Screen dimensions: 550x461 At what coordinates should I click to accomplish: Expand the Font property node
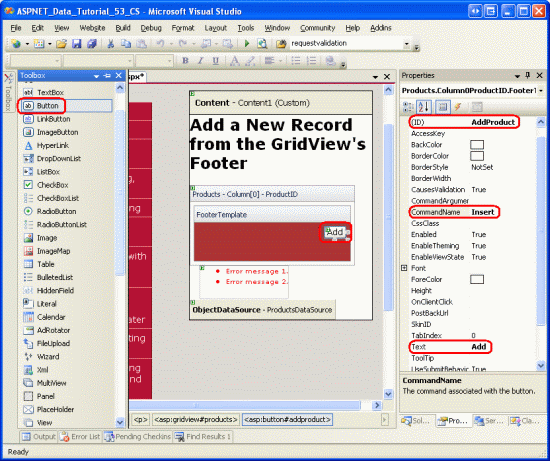pos(404,268)
